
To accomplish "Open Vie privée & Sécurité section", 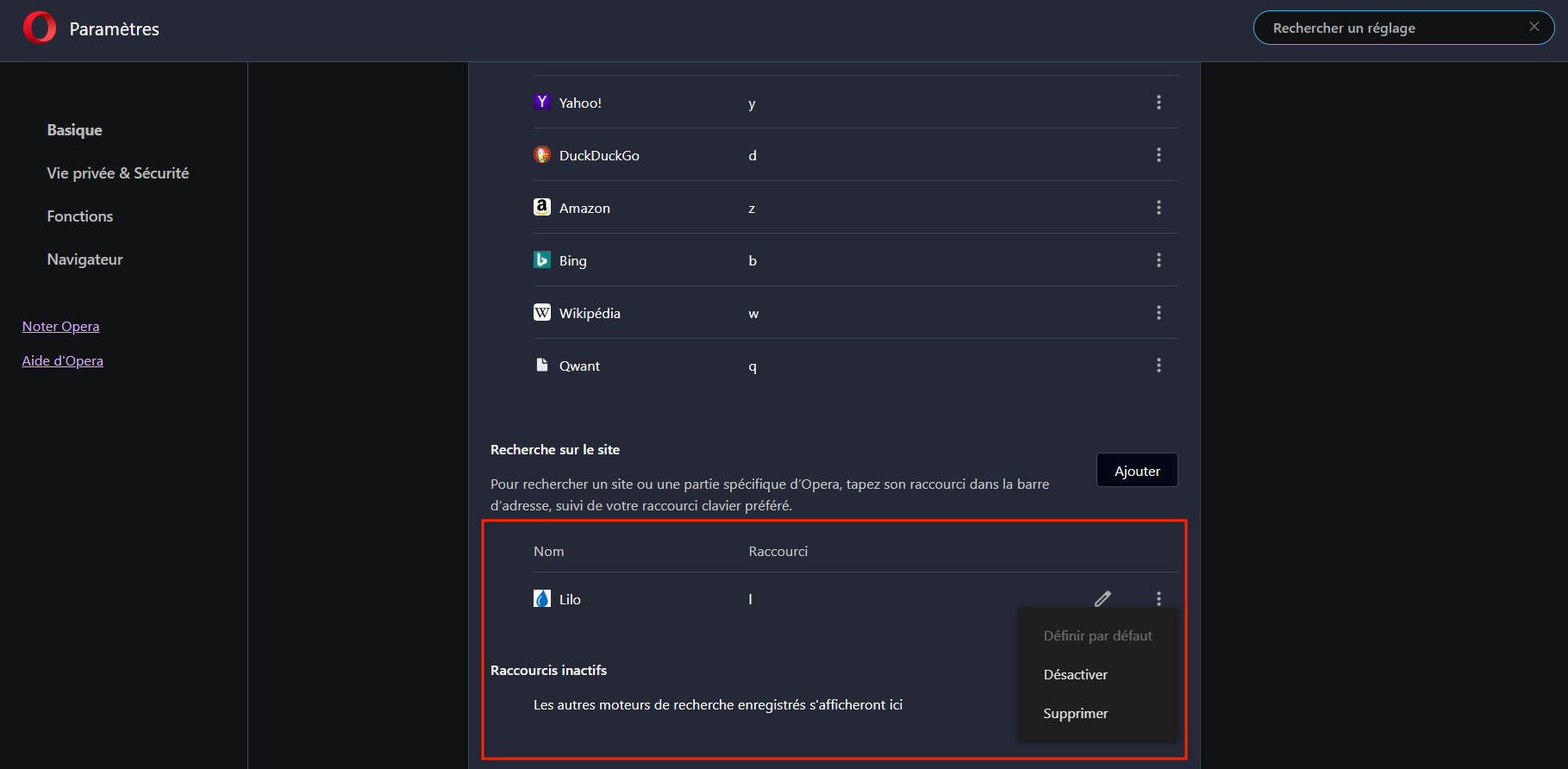I will (x=118, y=173).
